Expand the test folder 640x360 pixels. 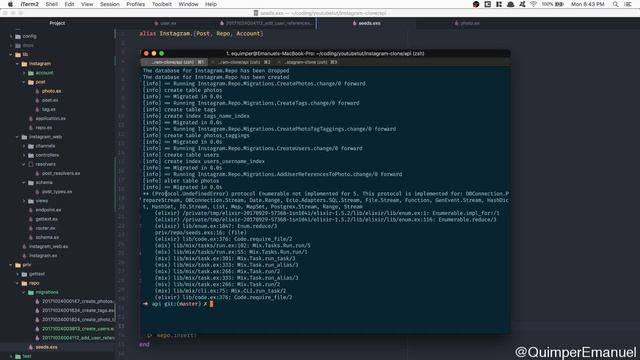click(x=11, y=356)
